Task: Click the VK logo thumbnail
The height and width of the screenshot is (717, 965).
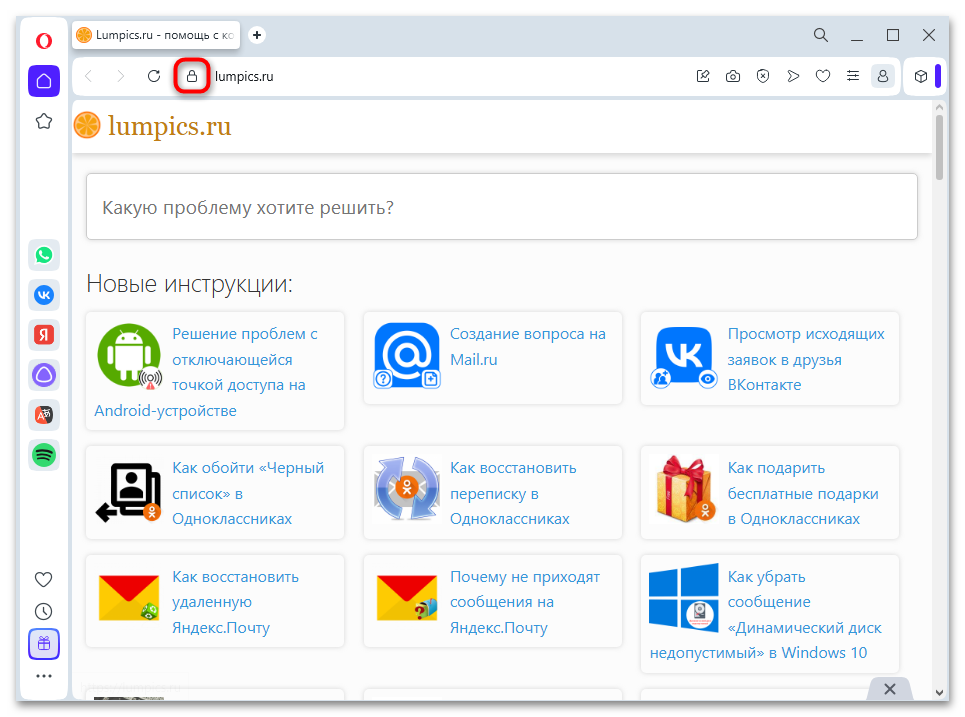Action: click(684, 358)
